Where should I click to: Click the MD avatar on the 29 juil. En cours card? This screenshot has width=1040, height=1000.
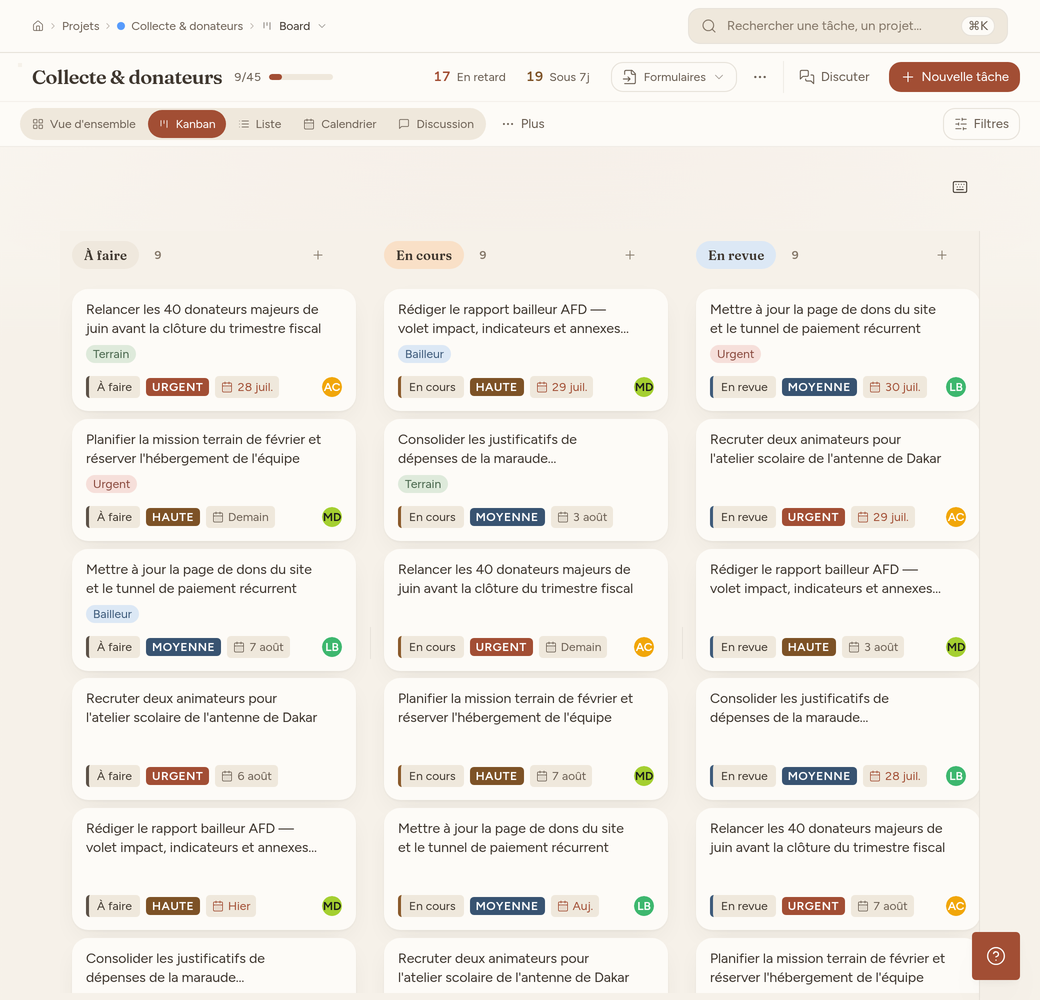643,387
